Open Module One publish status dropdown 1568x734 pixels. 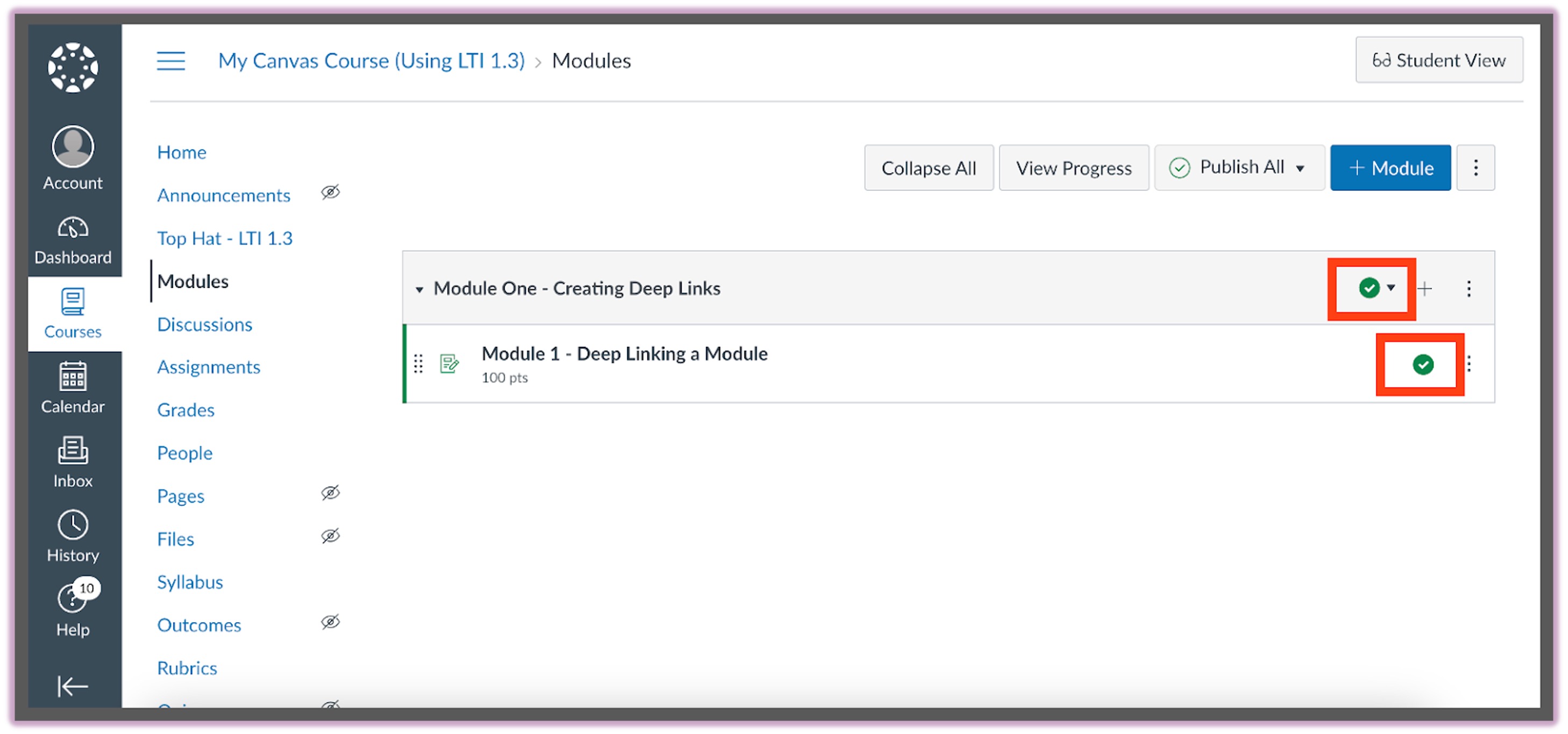[1377, 288]
